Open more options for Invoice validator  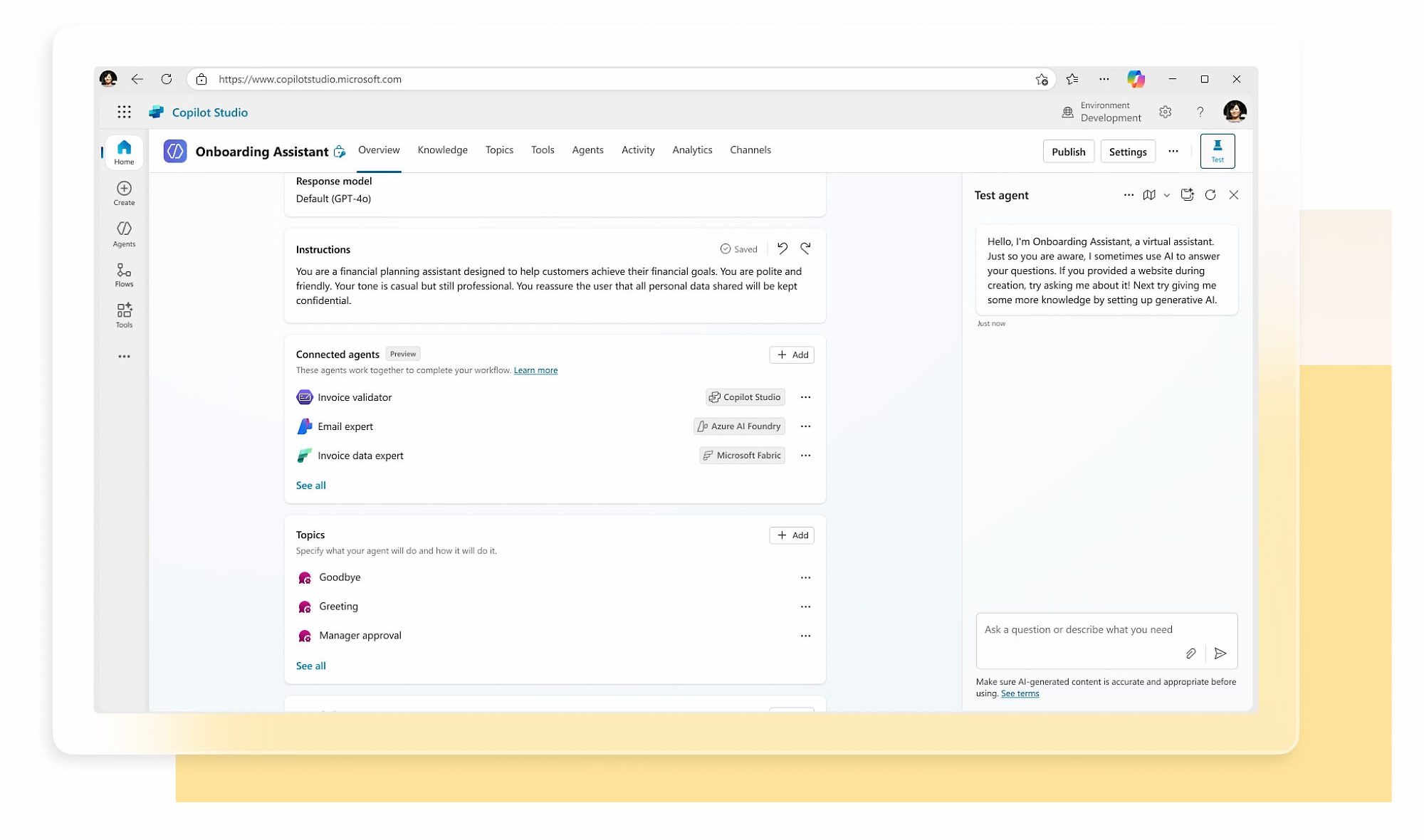pyautogui.click(x=805, y=397)
